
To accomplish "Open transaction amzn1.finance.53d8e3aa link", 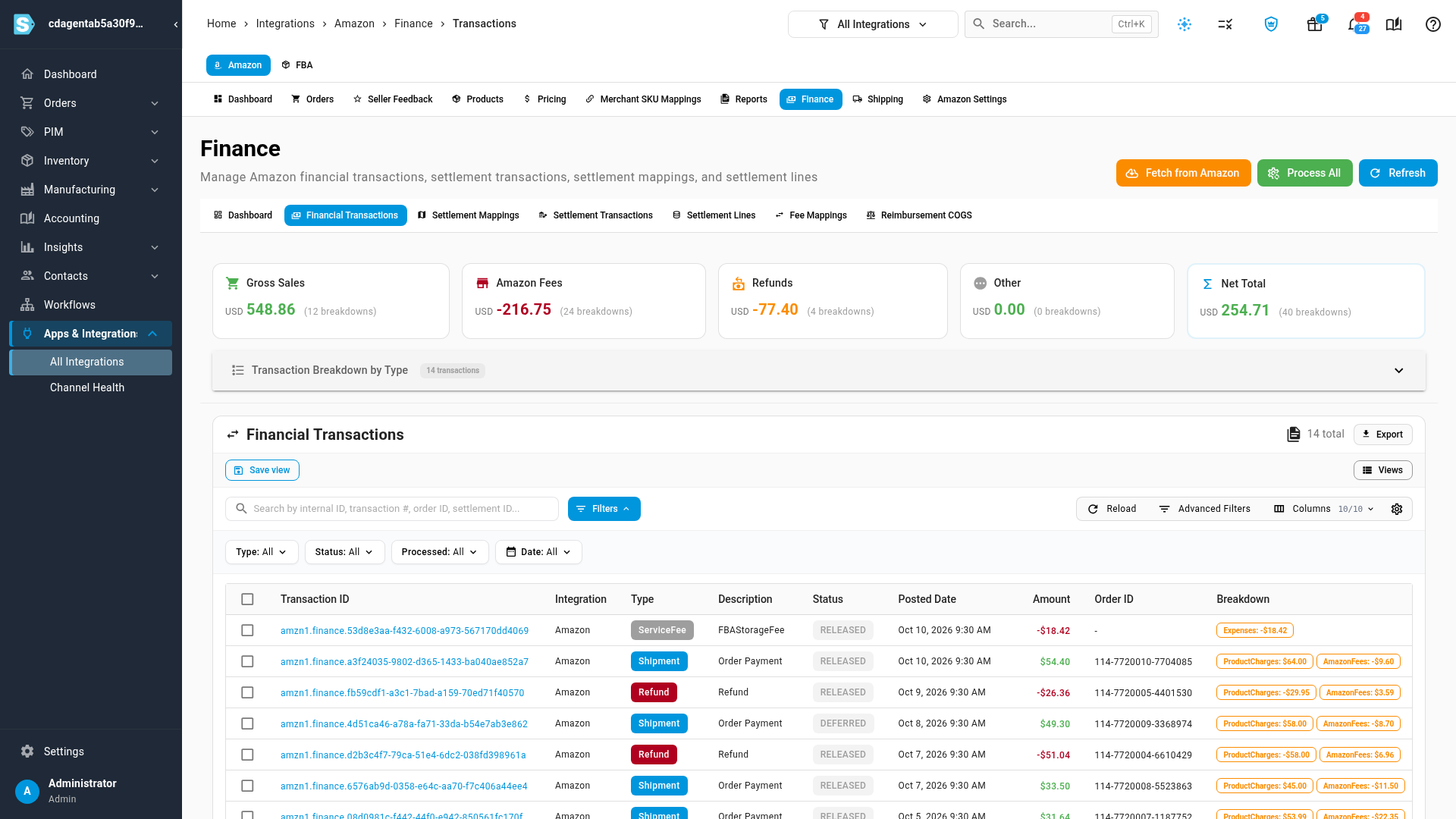I will pyautogui.click(x=404, y=631).
